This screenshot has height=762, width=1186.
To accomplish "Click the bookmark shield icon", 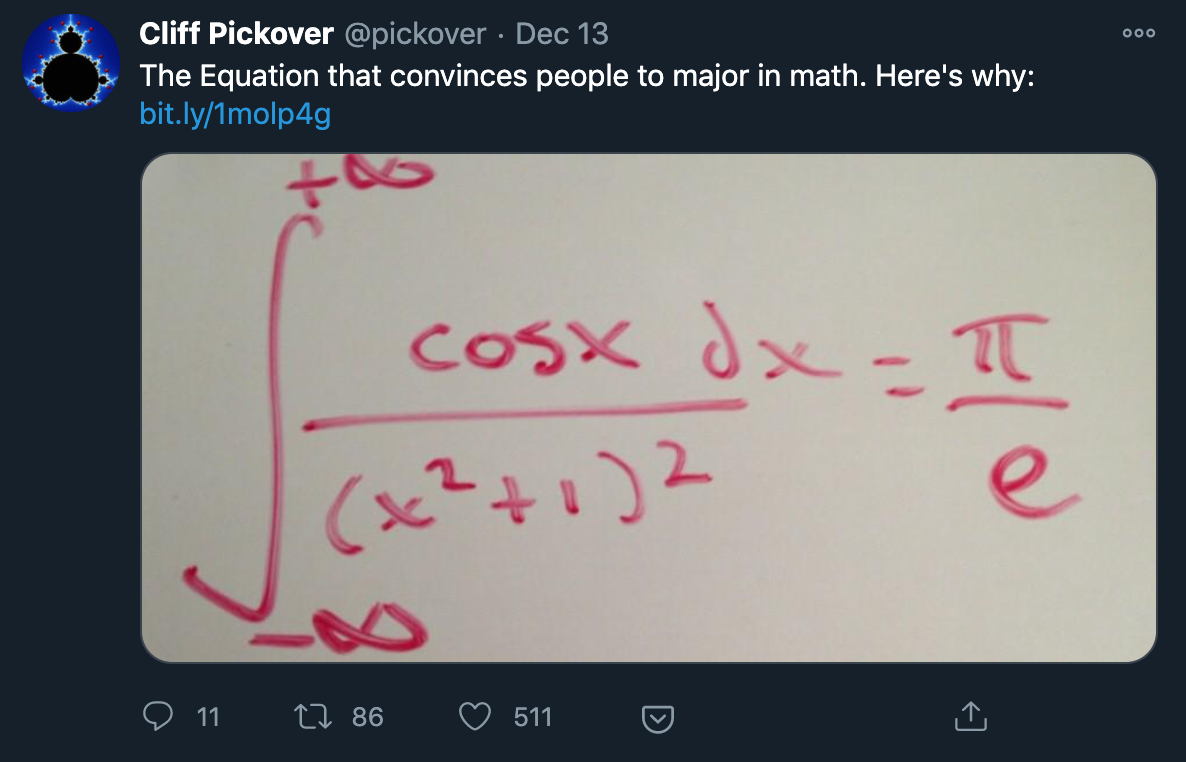I will (656, 717).
